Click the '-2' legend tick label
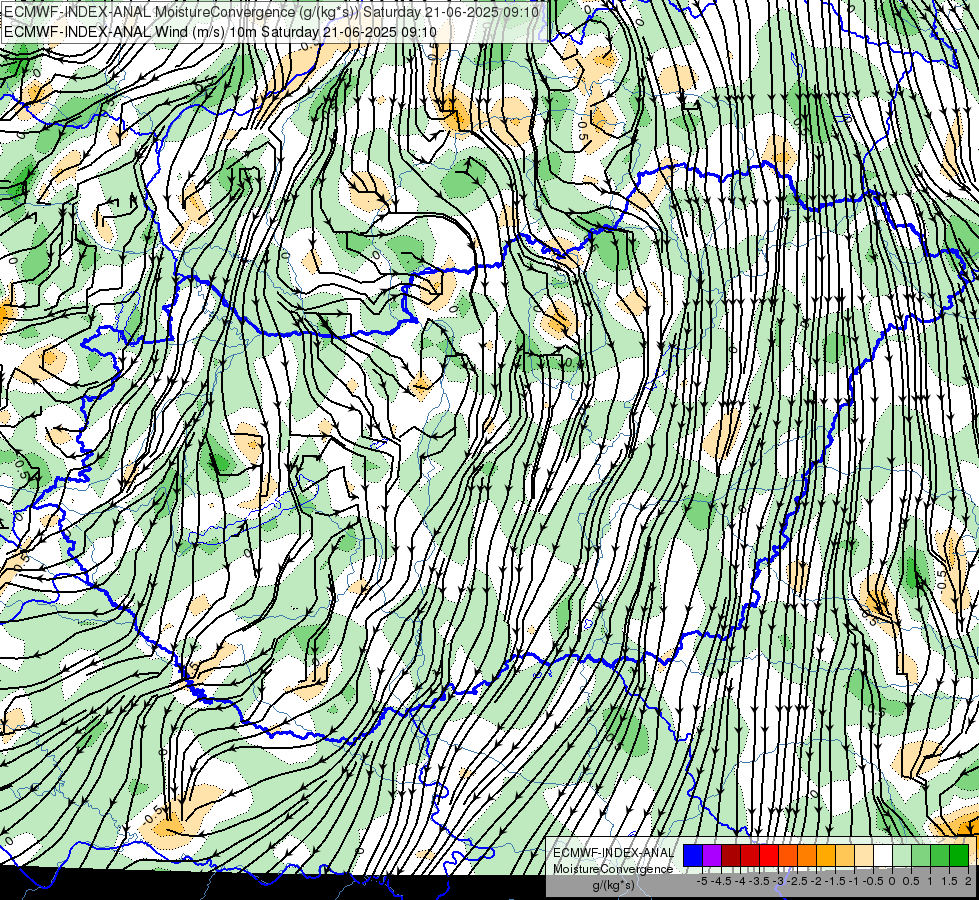This screenshot has height=900, width=979. pos(816,881)
